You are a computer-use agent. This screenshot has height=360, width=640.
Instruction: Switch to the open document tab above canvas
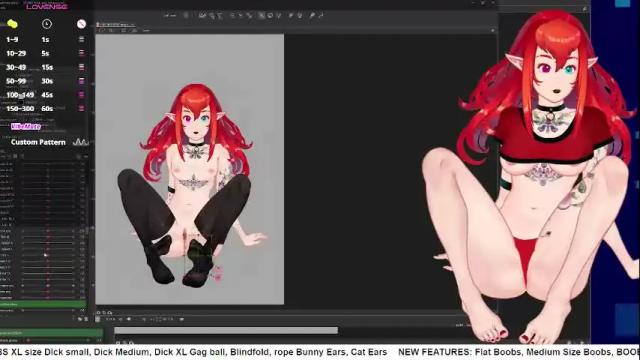pos(116,25)
